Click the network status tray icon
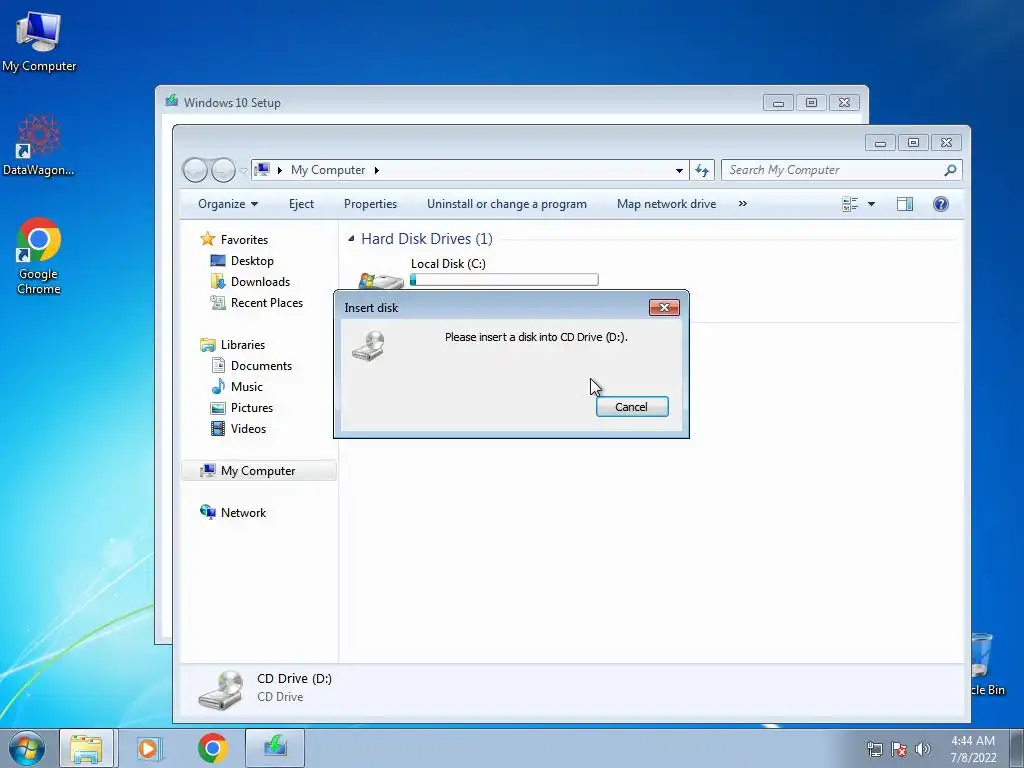 click(x=874, y=749)
